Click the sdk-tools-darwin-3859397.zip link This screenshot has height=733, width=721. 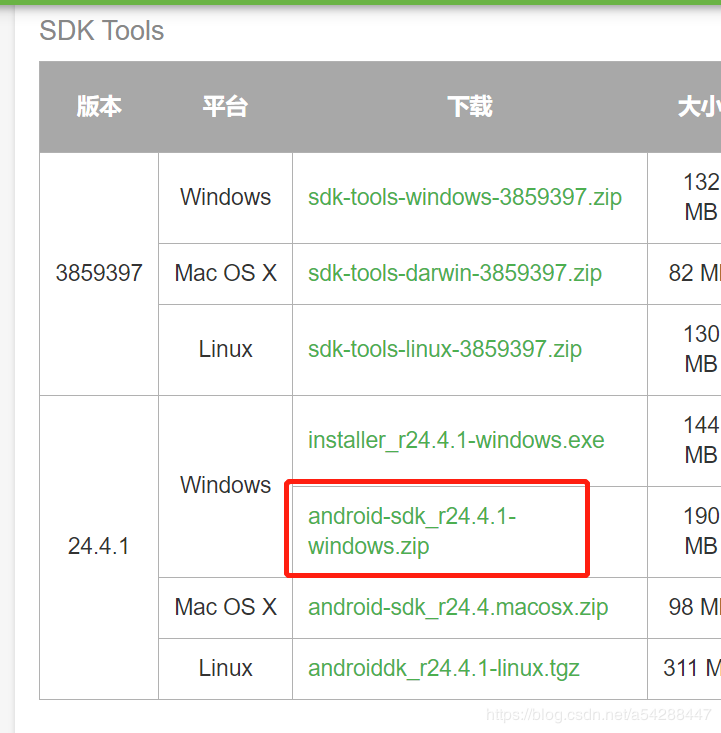pyautogui.click(x=454, y=273)
